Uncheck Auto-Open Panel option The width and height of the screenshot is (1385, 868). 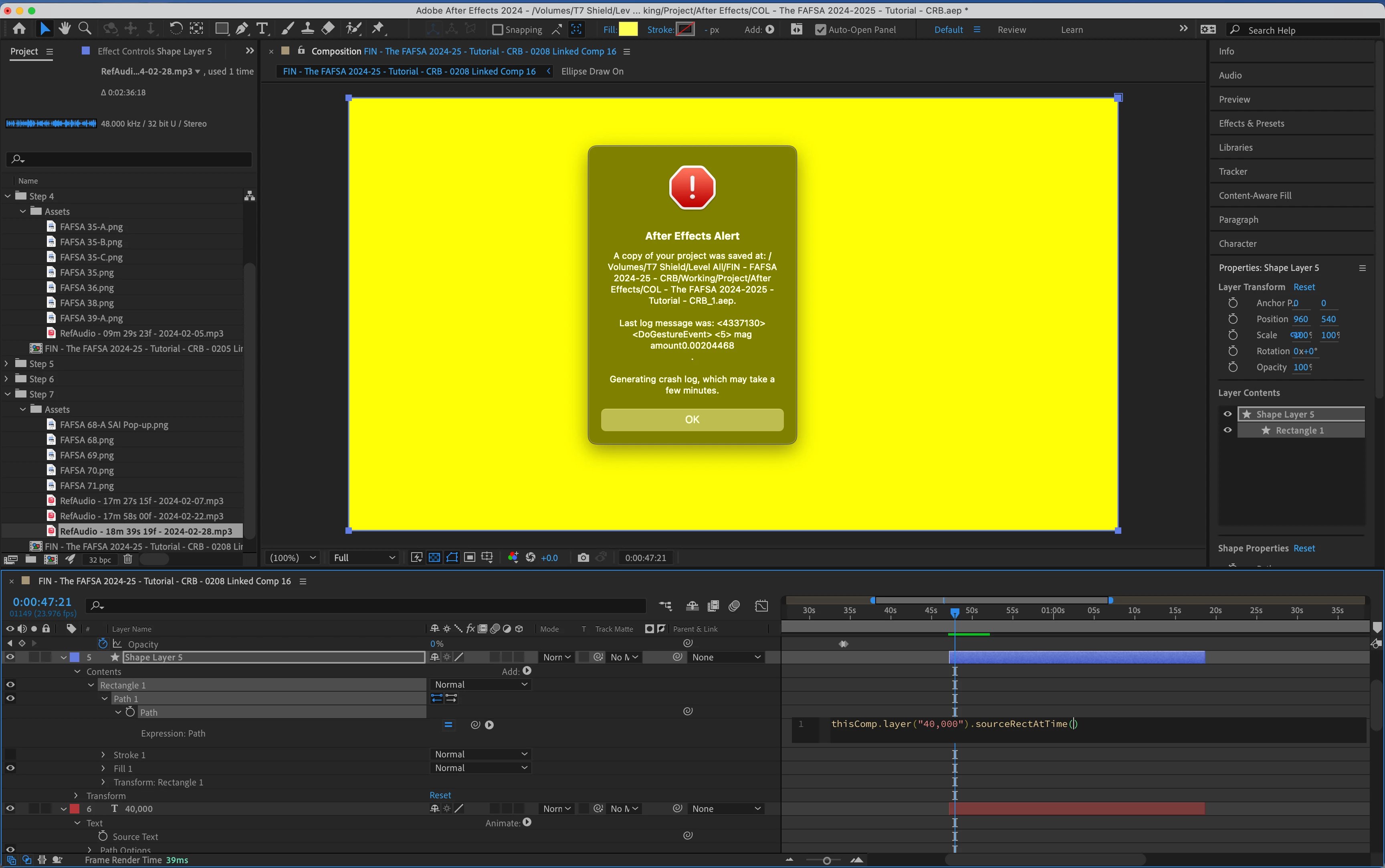click(820, 29)
